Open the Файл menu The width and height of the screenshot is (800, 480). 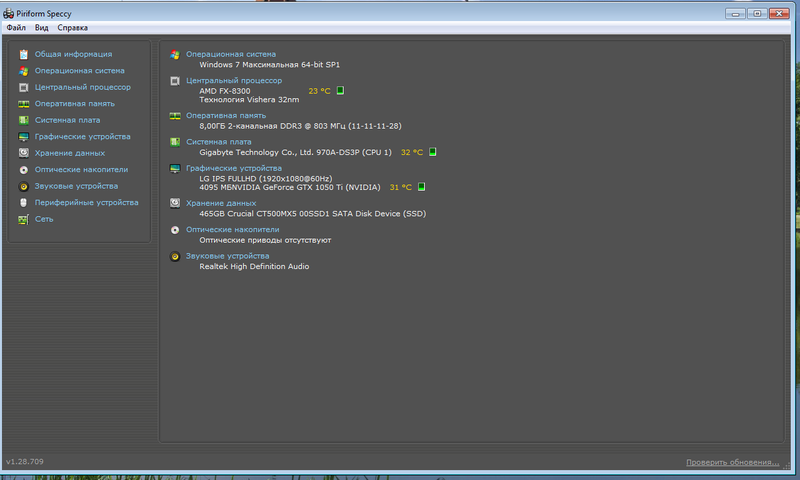pyautogui.click(x=16, y=28)
